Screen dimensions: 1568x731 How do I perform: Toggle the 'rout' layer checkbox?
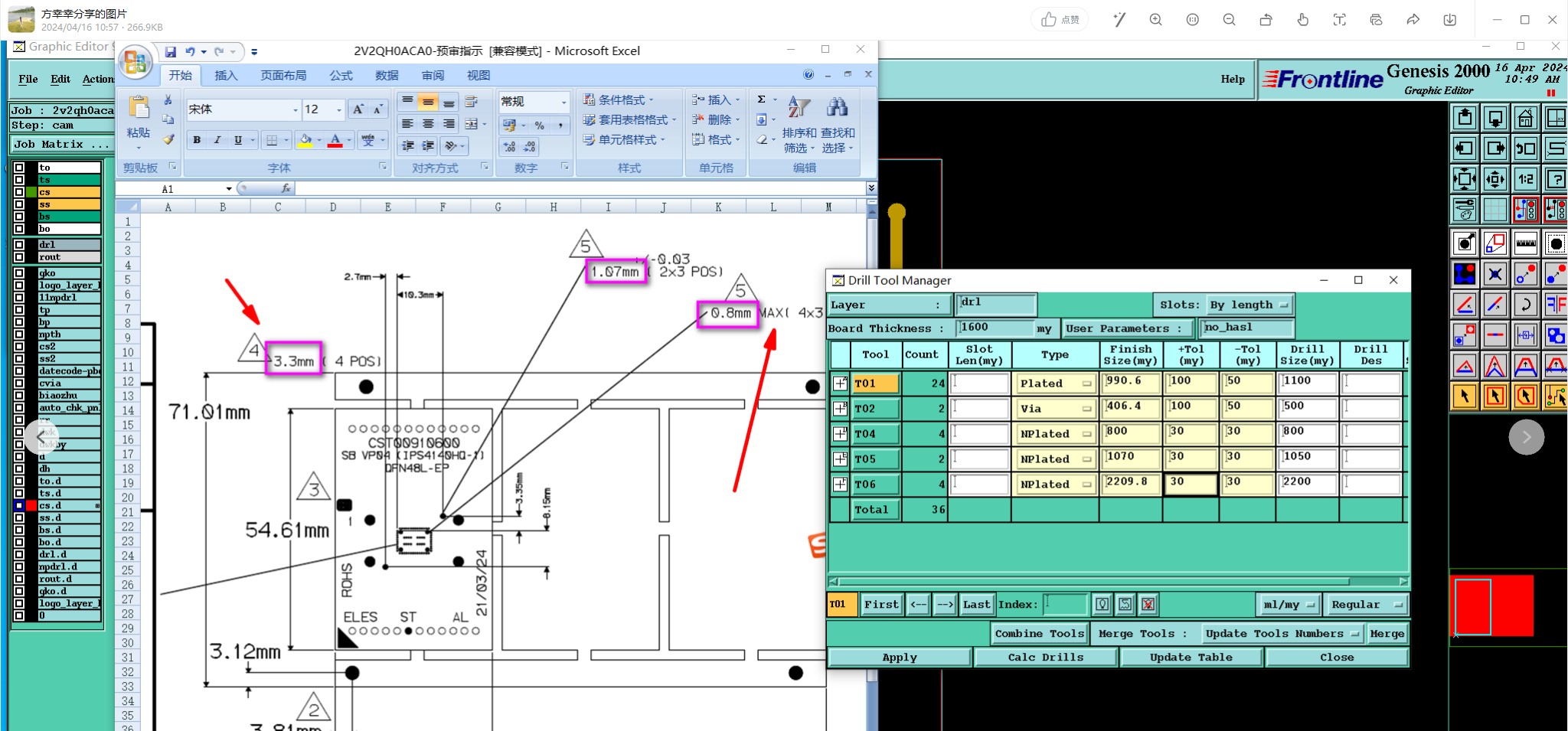click(x=19, y=257)
